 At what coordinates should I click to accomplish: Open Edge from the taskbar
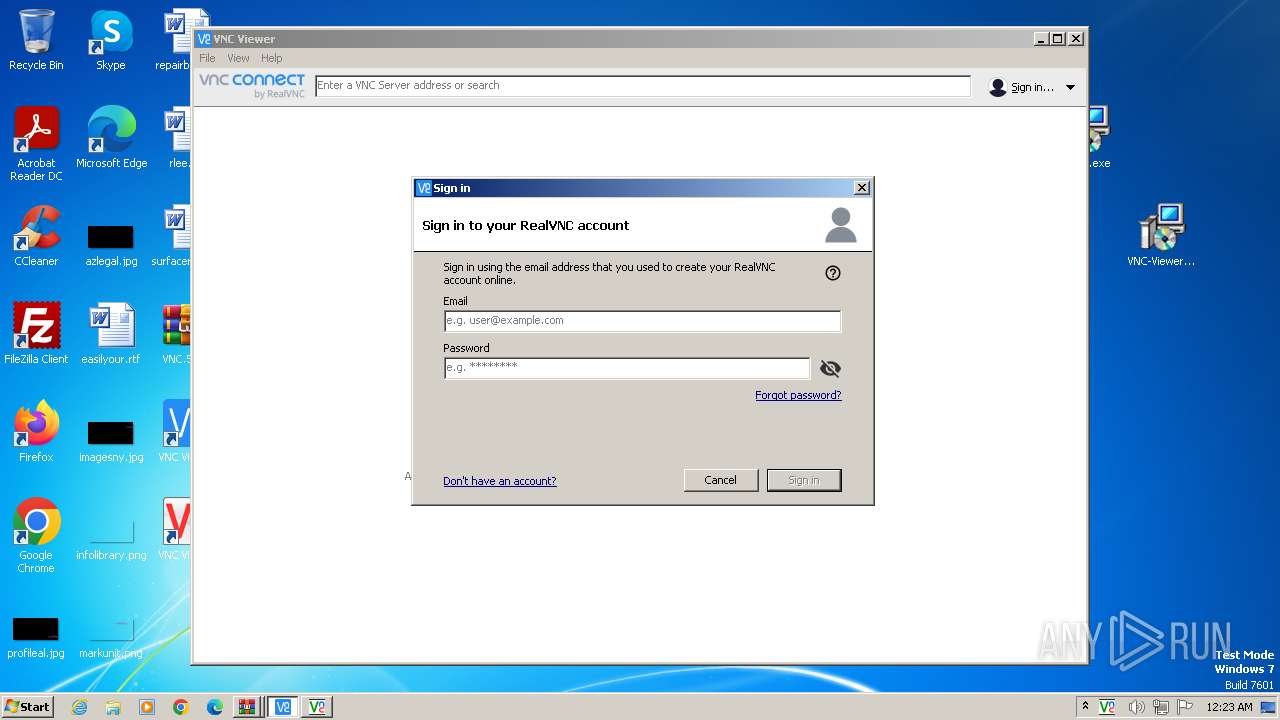pos(215,707)
